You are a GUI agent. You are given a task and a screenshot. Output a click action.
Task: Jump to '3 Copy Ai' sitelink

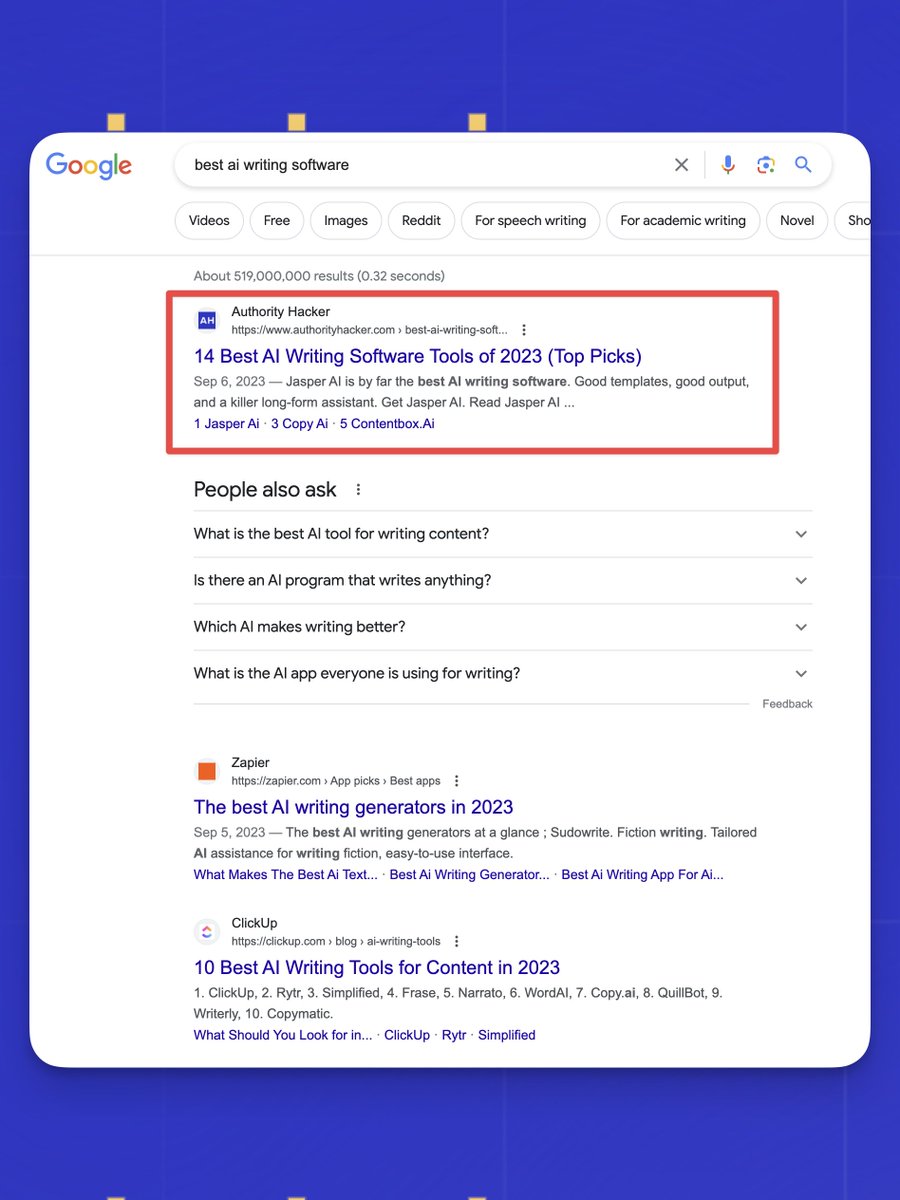click(299, 424)
